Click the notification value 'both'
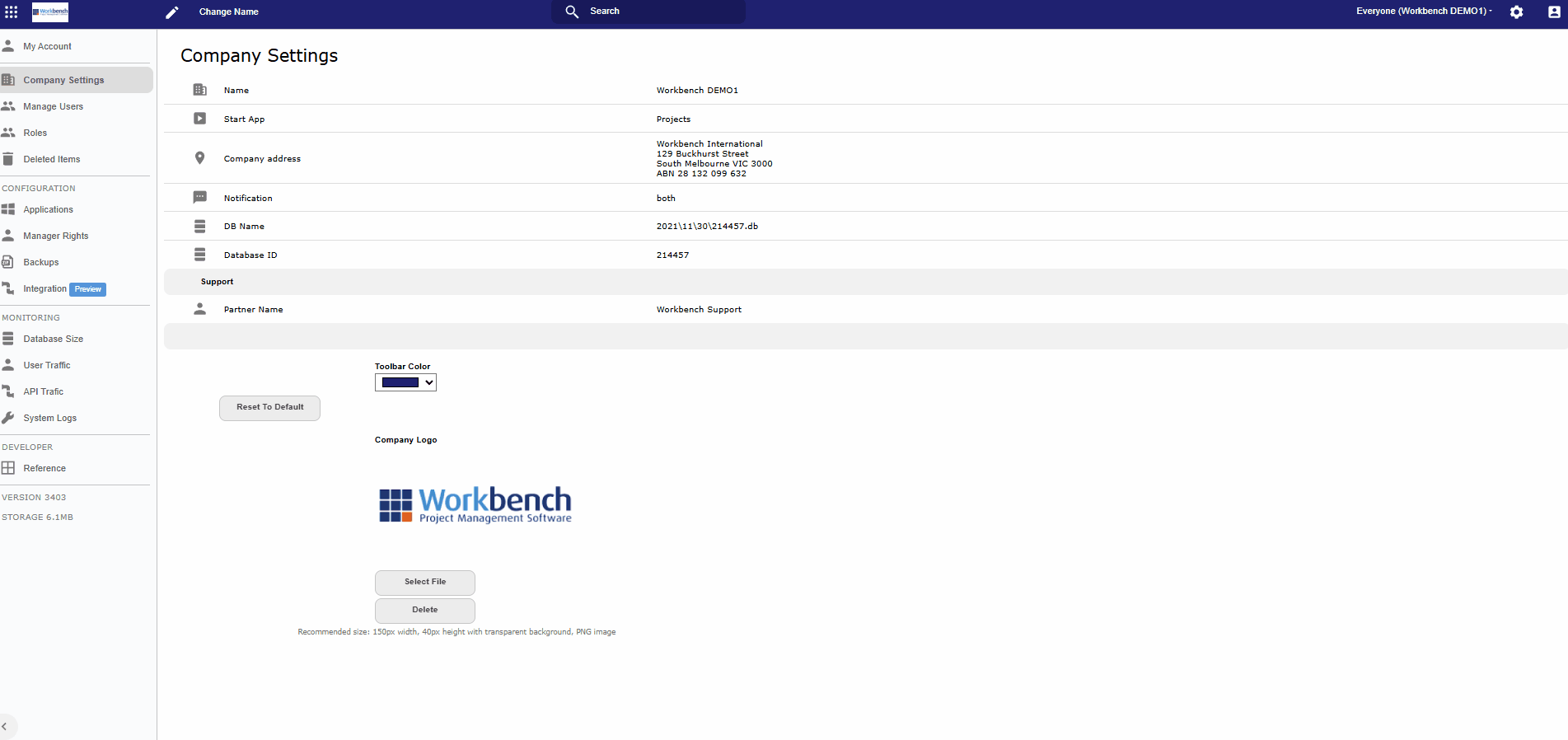The width and height of the screenshot is (1568, 740). tap(666, 199)
